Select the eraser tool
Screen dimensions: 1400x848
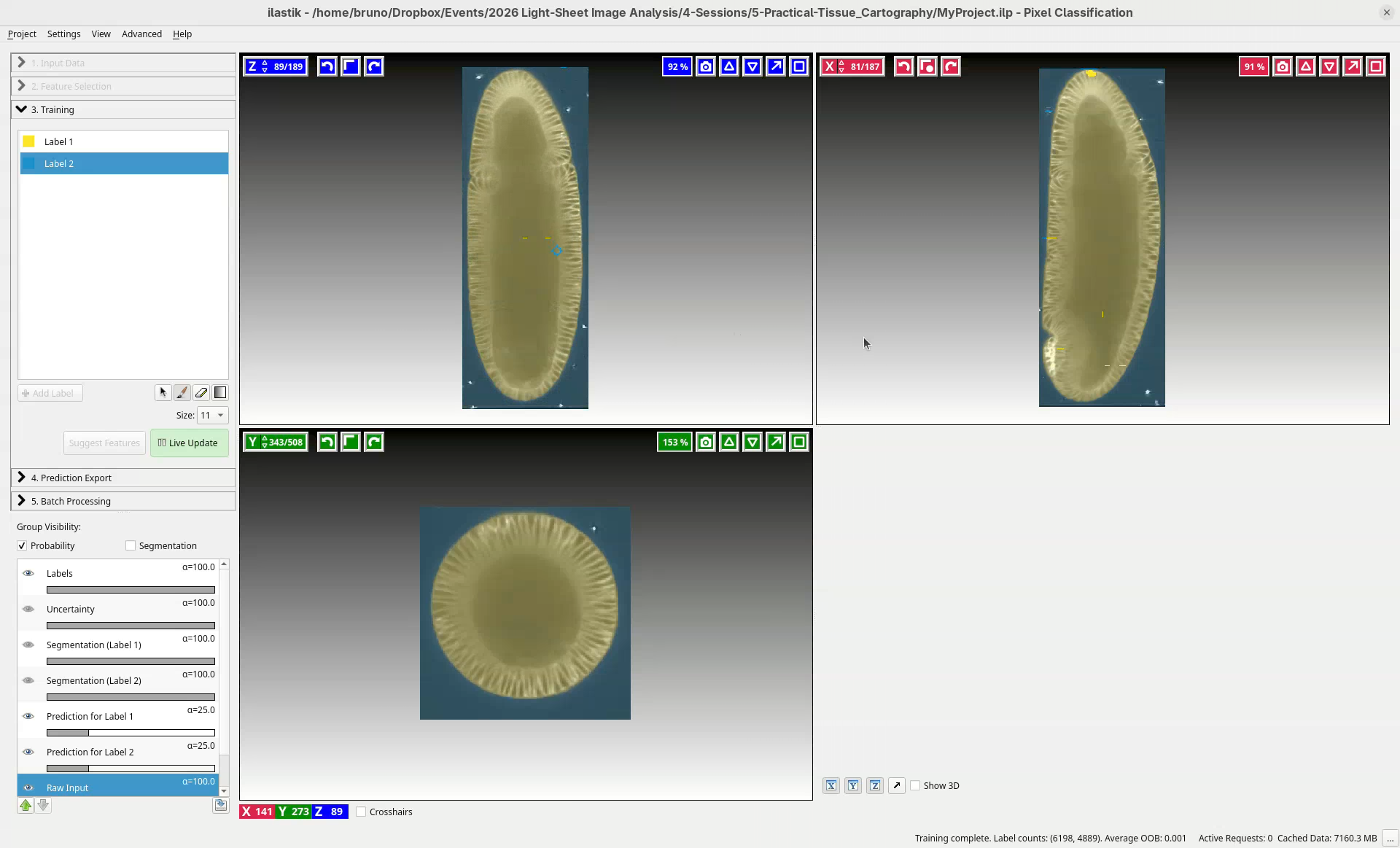[201, 393]
